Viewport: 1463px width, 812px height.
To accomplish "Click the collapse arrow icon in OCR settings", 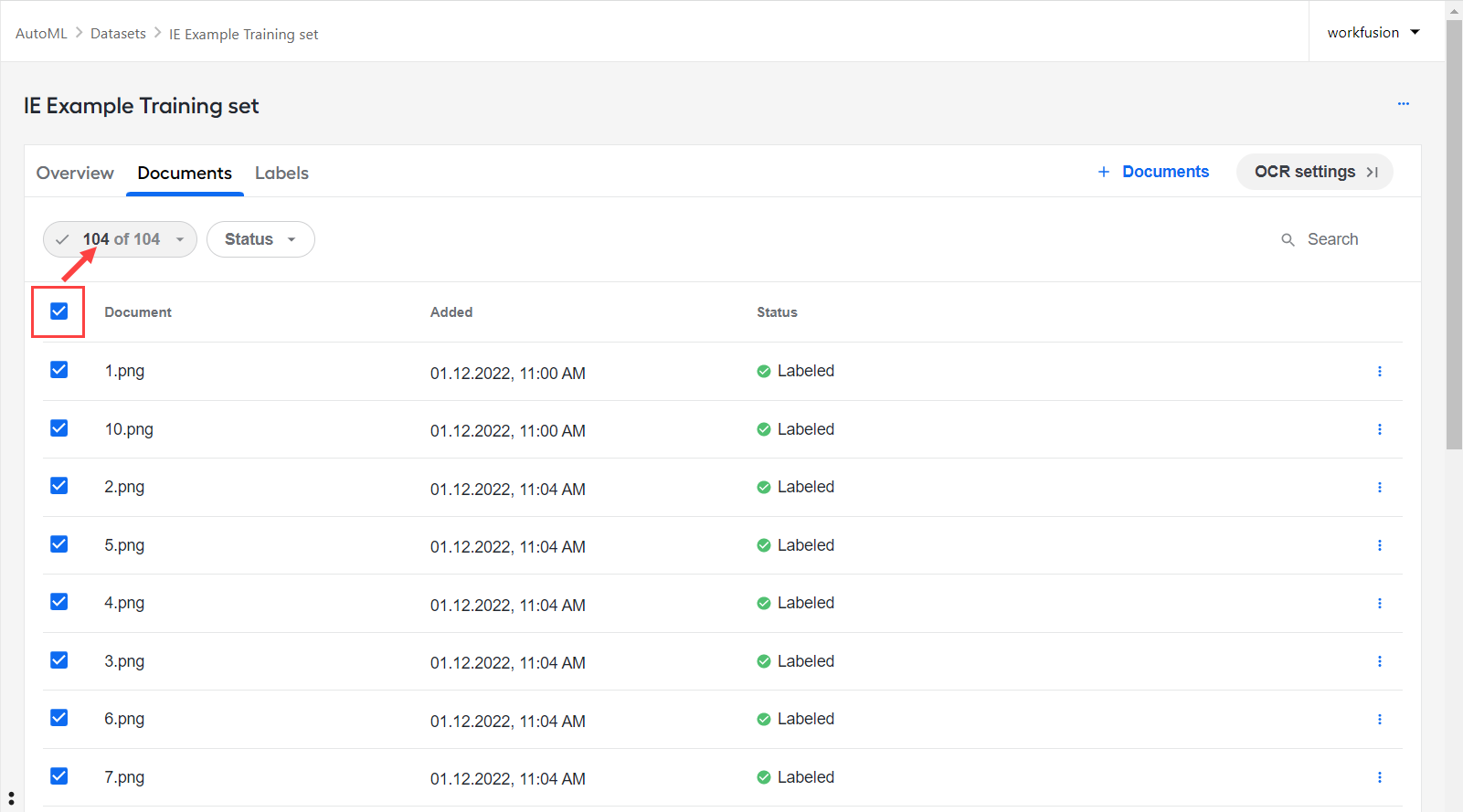I will pos(1372,173).
